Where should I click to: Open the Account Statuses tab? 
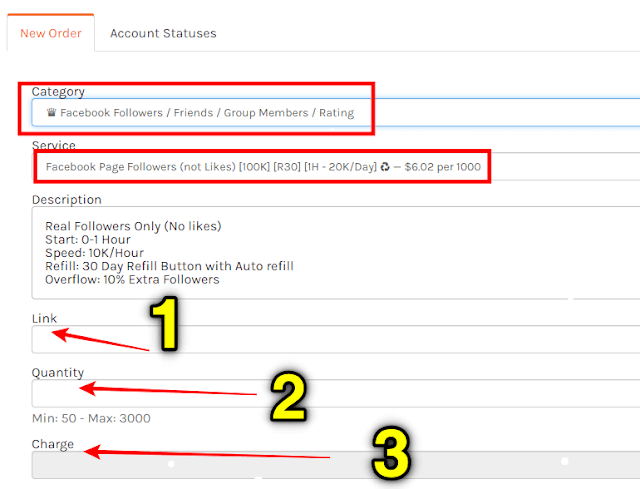click(x=163, y=33)
